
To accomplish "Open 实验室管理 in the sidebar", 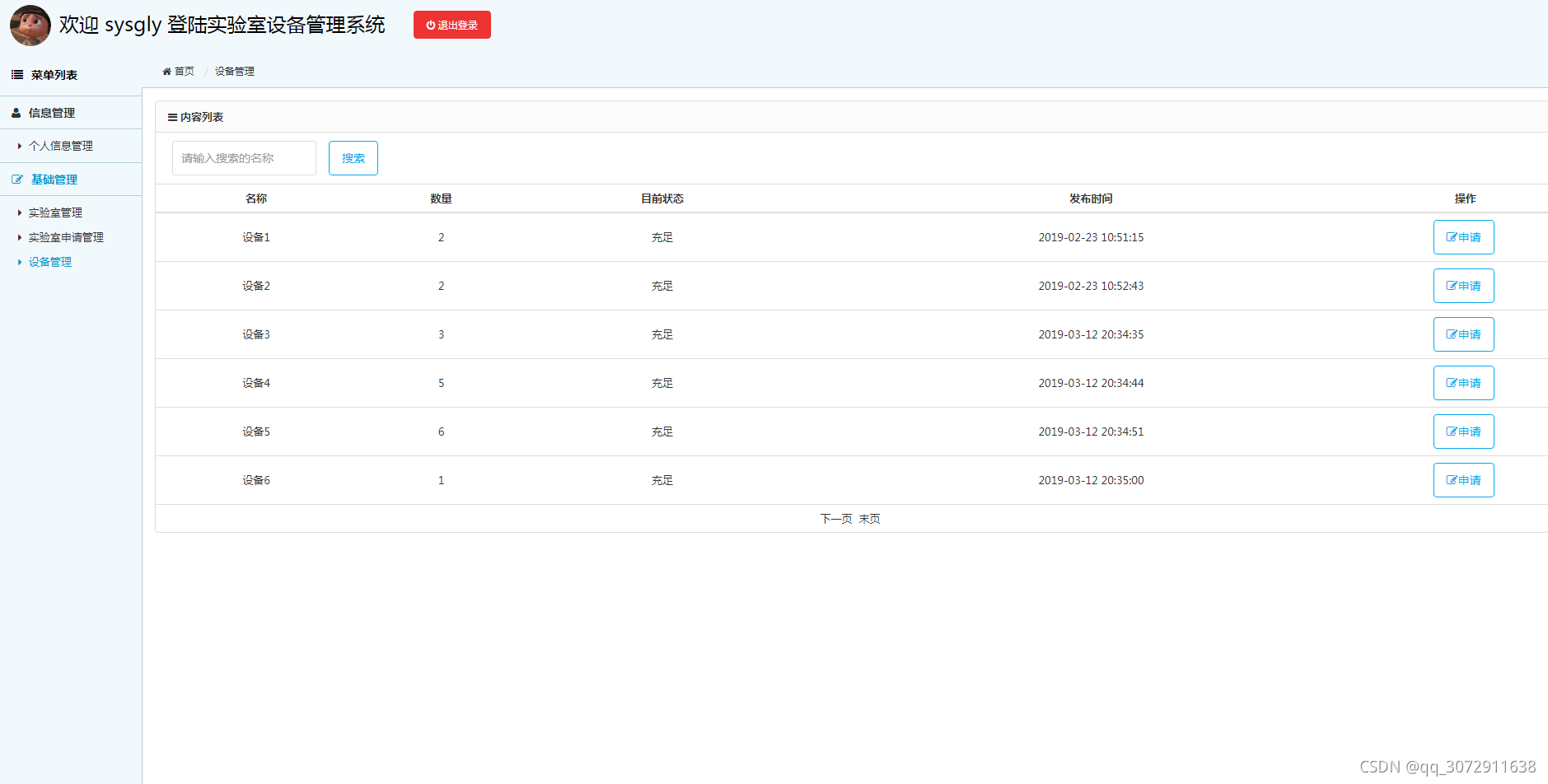I will click(55, 212).
